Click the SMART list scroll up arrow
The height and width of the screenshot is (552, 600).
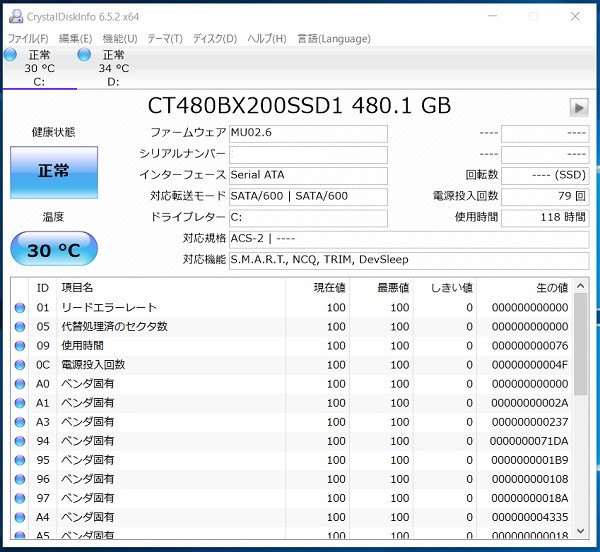tap(580, 286)
